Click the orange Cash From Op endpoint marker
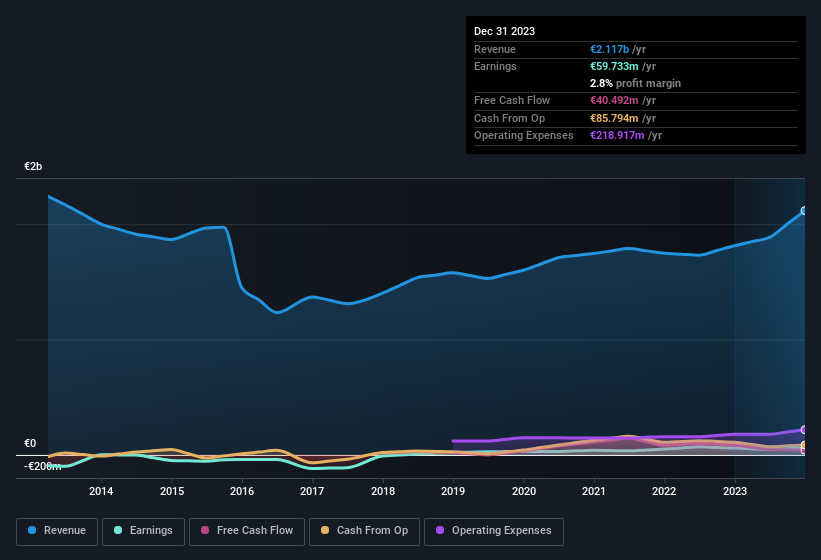 [804, 445]
